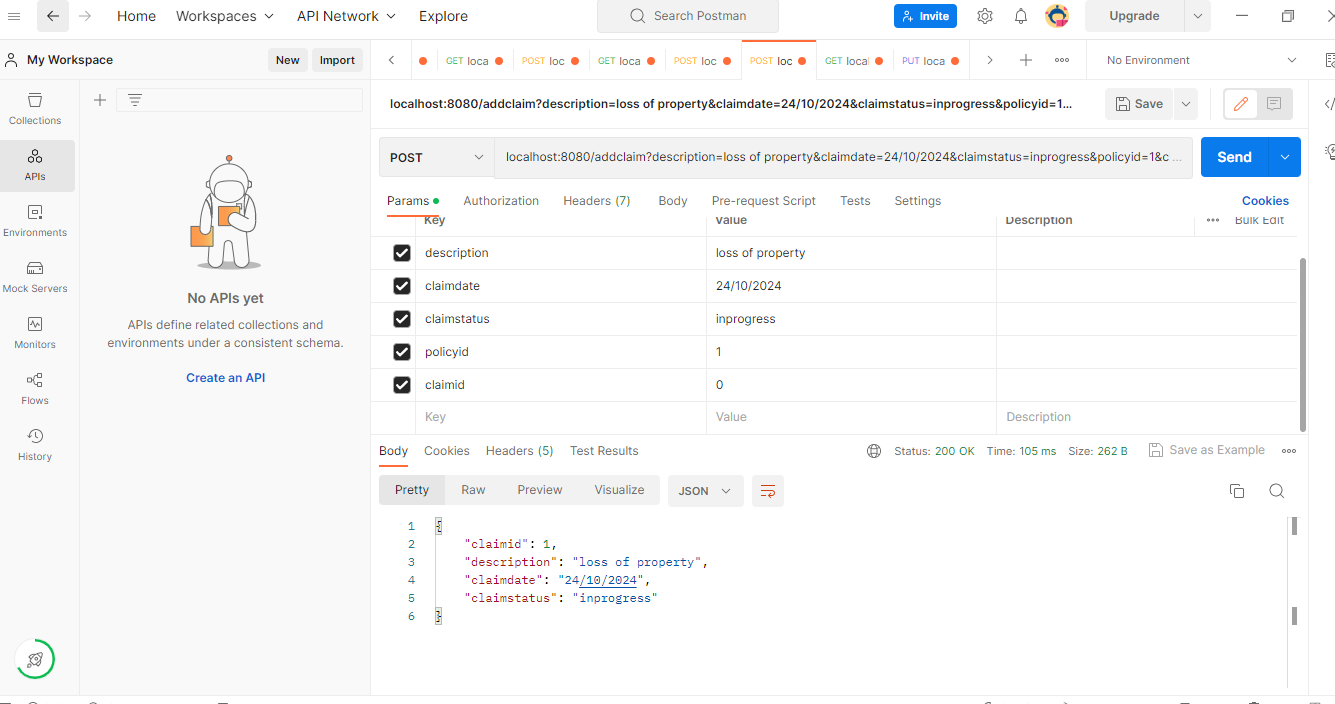Open History in sidebar

(x=35, y=445)
